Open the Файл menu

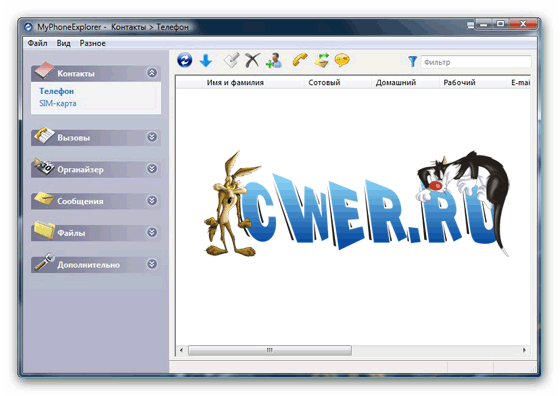tap(38, 43)
